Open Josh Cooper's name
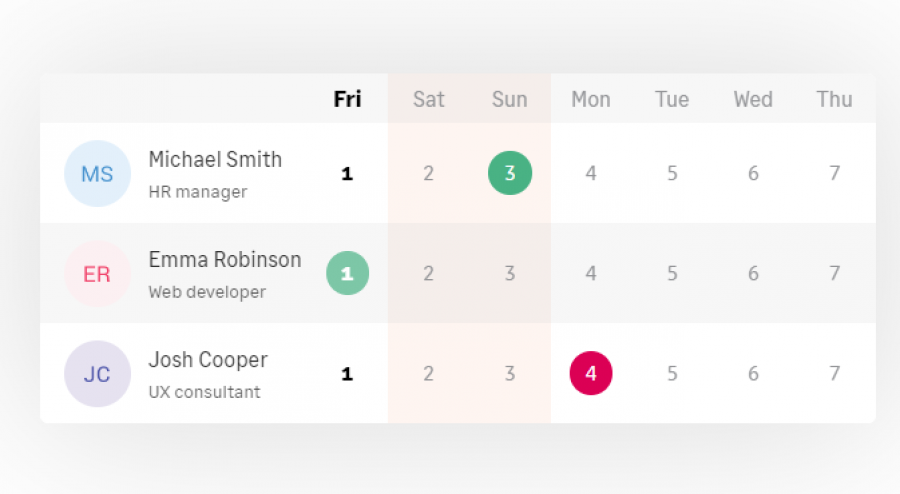900x494 pixels. [208, 360]
